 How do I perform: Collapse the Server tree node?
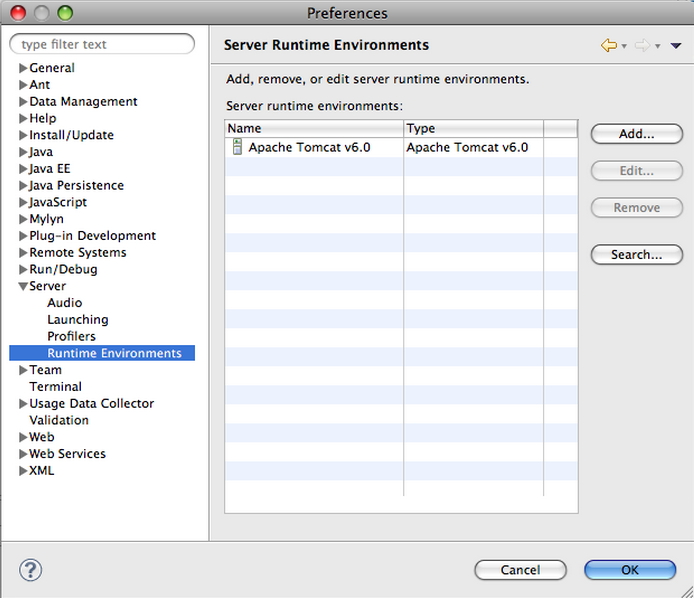[23, 286]
